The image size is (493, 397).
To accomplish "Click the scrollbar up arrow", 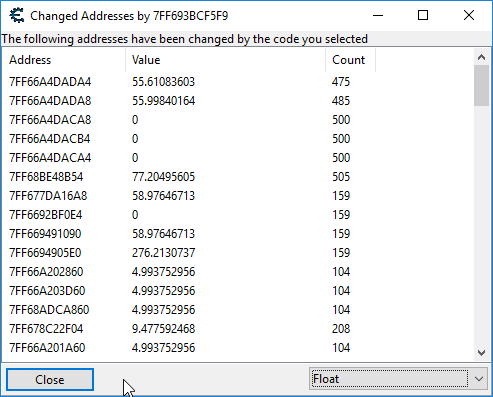I will click(x=481, y=57).
